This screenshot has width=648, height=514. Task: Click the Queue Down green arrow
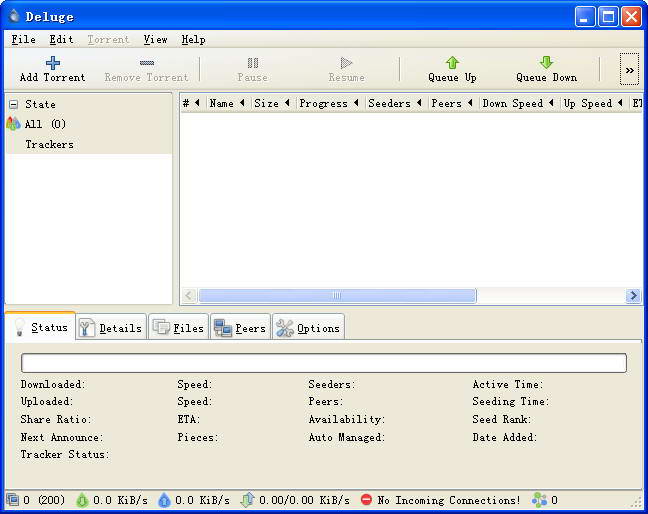[x=546, y=63]
